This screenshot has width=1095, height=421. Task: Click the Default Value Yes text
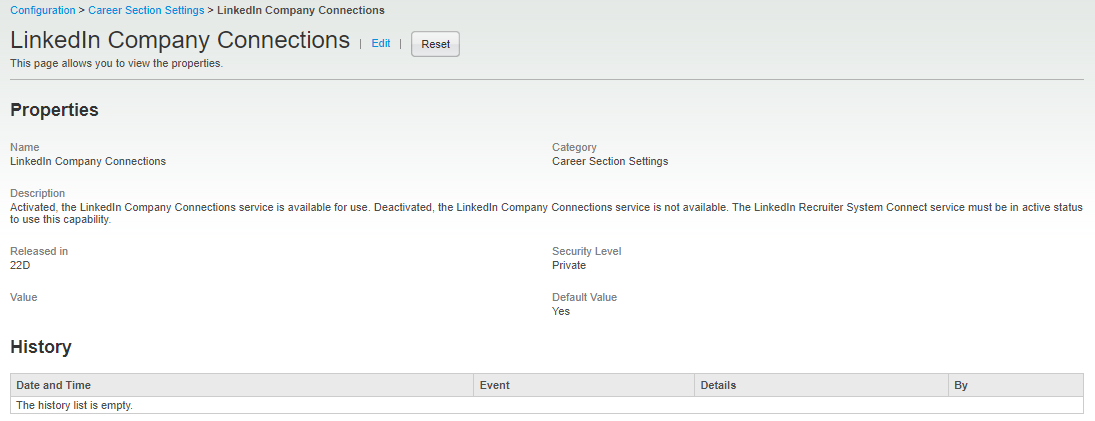pyautogui.click(x=561, y=311)
